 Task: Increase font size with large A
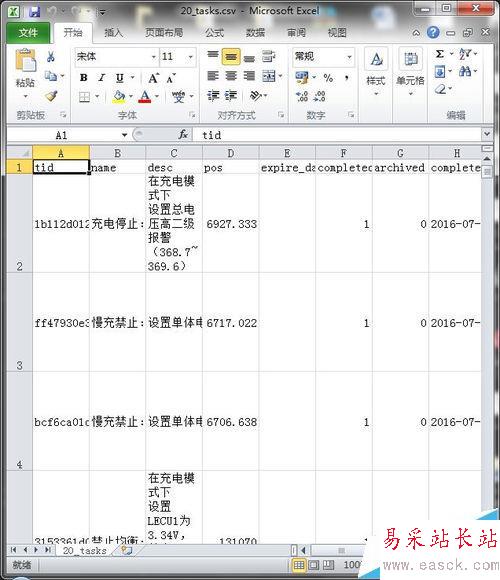click(x=153, y=78)
